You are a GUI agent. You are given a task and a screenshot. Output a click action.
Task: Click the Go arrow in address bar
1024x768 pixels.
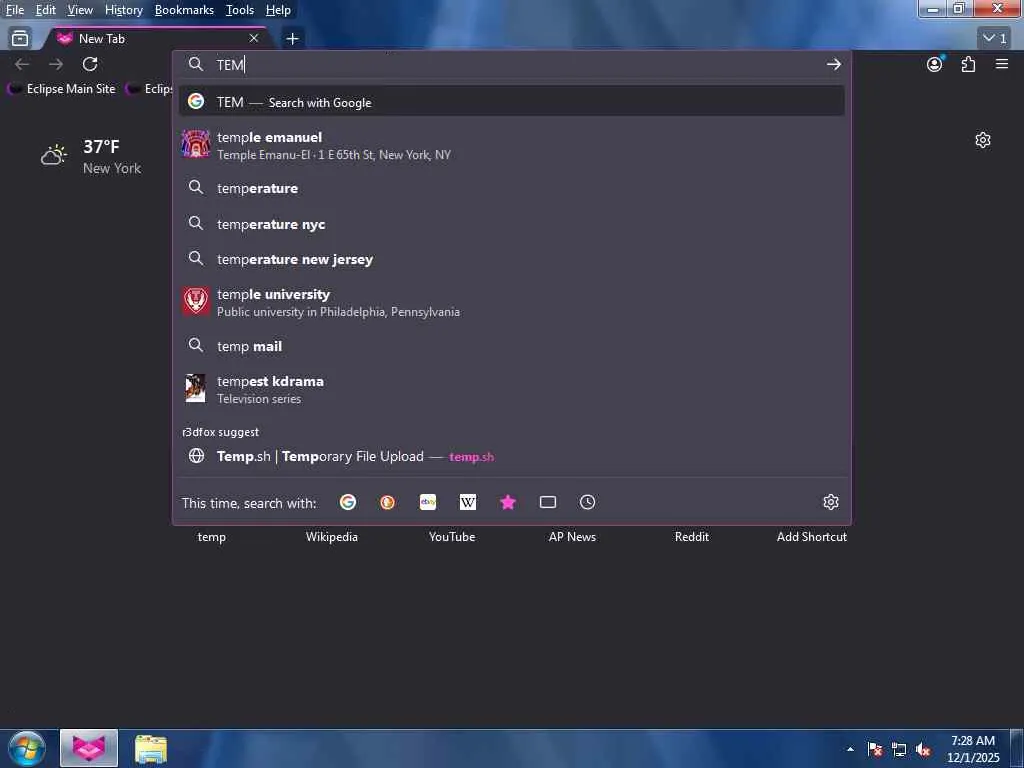[833, 64]
